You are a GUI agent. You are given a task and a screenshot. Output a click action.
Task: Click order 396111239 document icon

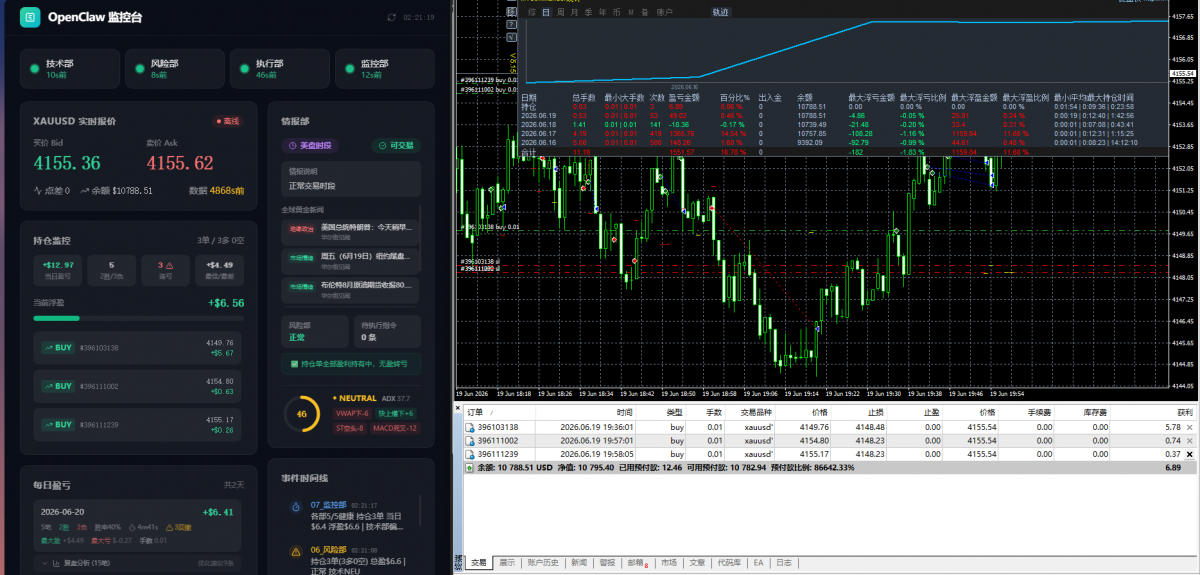[x=470, y=453]
